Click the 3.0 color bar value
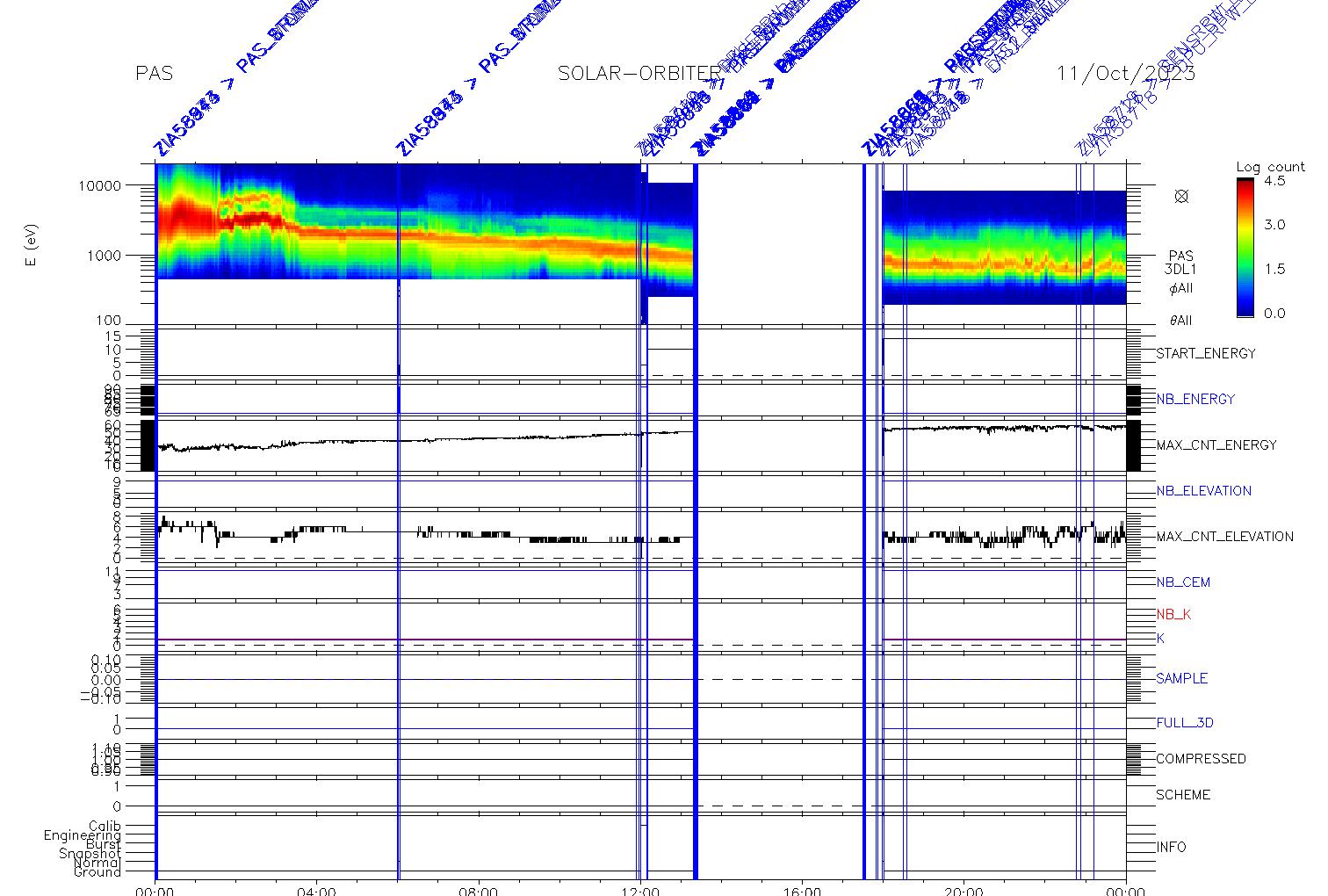1328x896 pixels. [x=1274, y=225]
